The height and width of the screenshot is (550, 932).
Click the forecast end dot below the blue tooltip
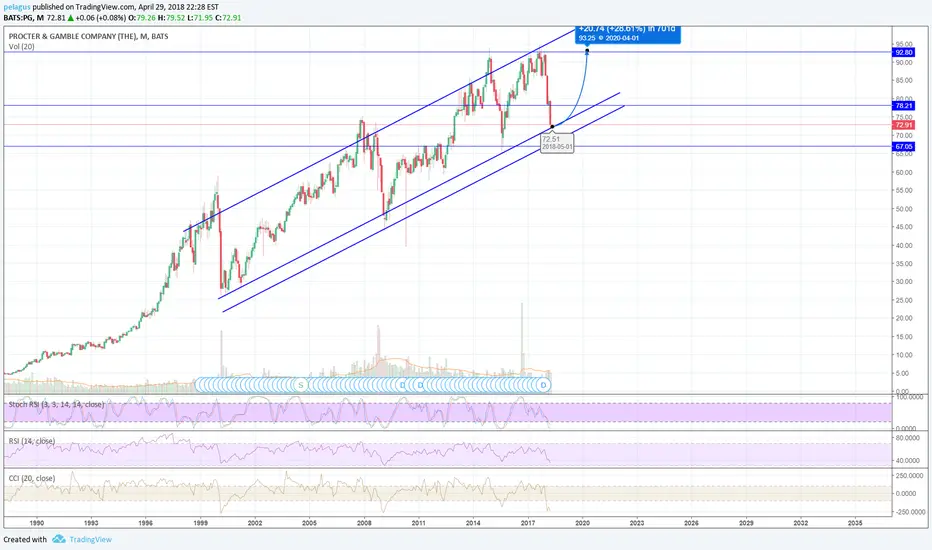click(587, 51)
